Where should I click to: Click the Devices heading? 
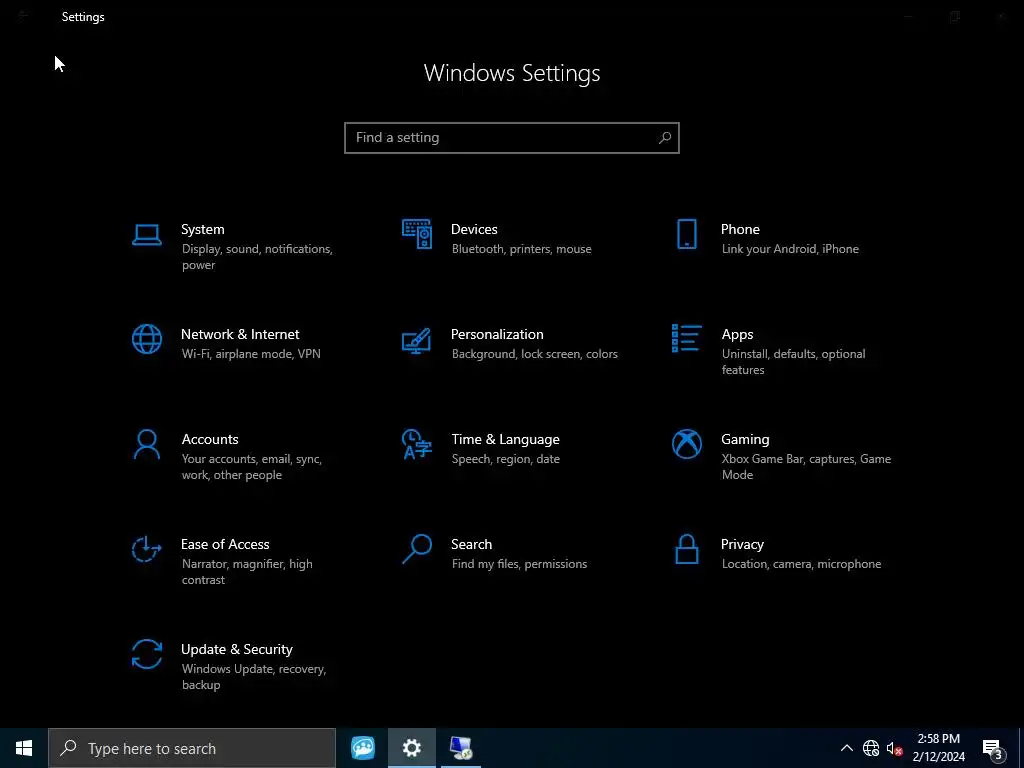(x=474, y=229)
